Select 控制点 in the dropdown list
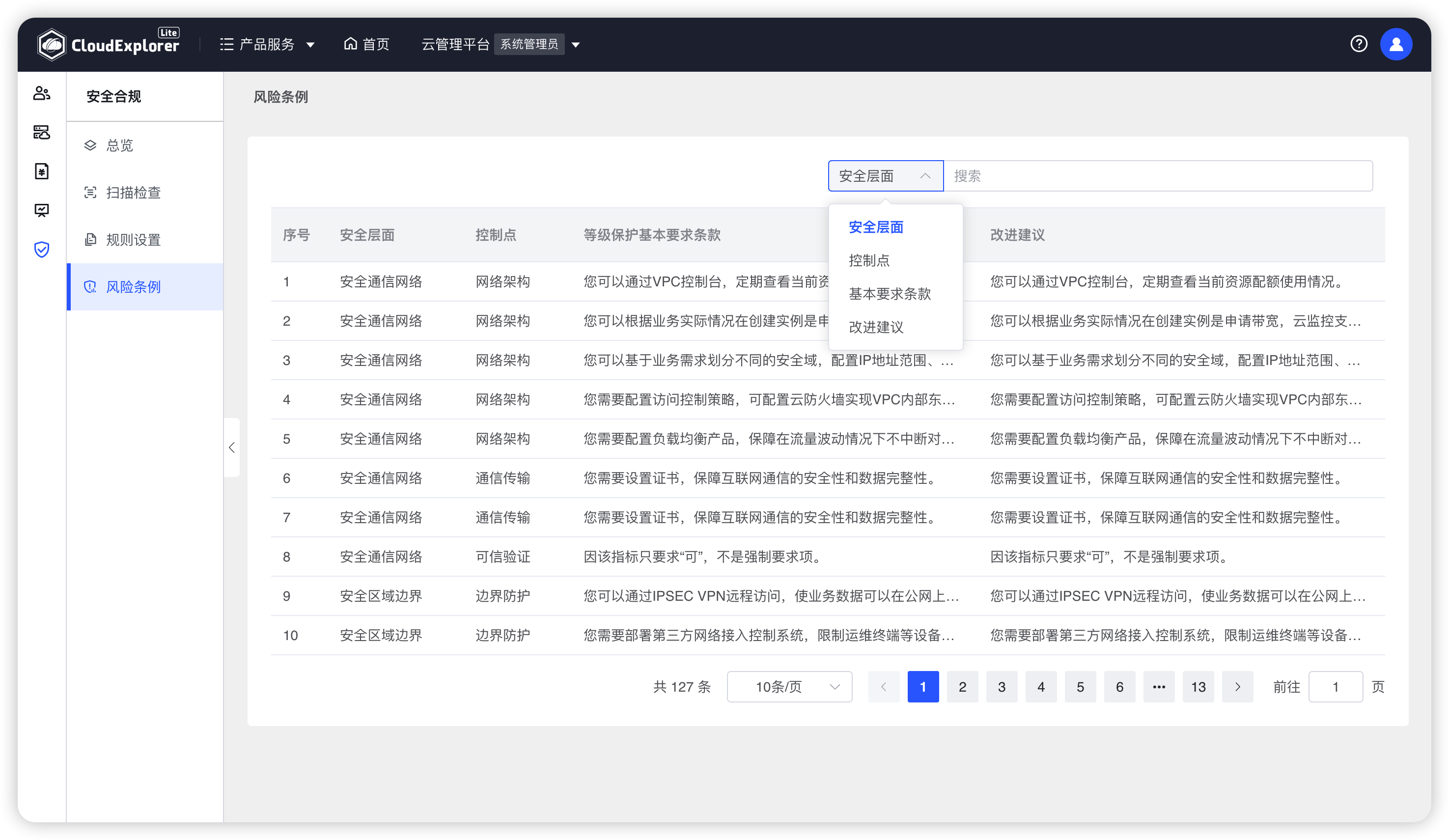Screen dimensions: 1449x840 pyautogui.click(x=895, y=260)
